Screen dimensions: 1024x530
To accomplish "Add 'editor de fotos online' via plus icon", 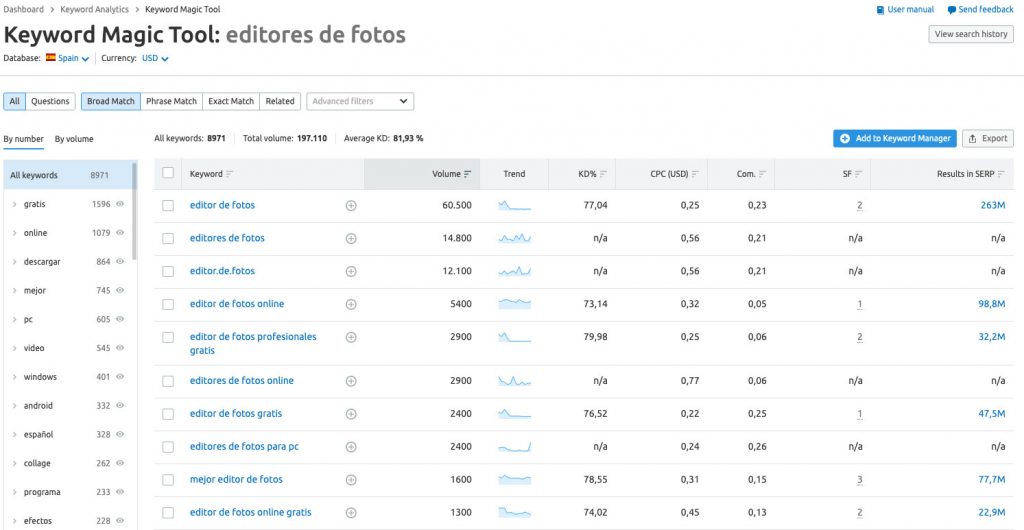I will pyautogui.click(x=351, y=304).
